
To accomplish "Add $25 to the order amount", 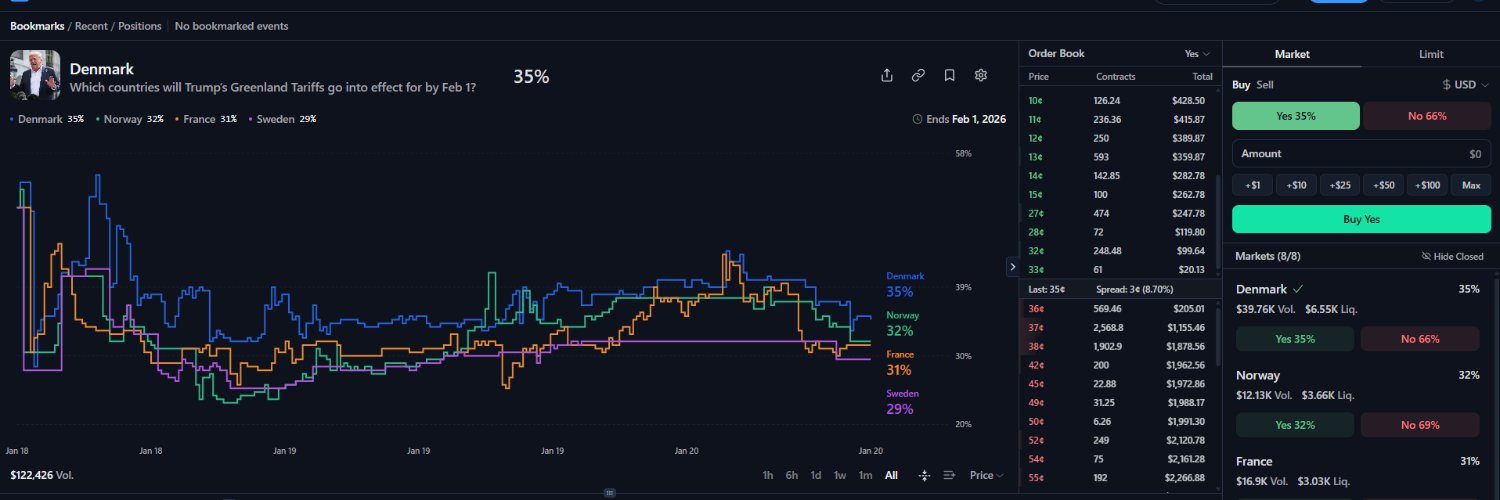I will 1341,185.
